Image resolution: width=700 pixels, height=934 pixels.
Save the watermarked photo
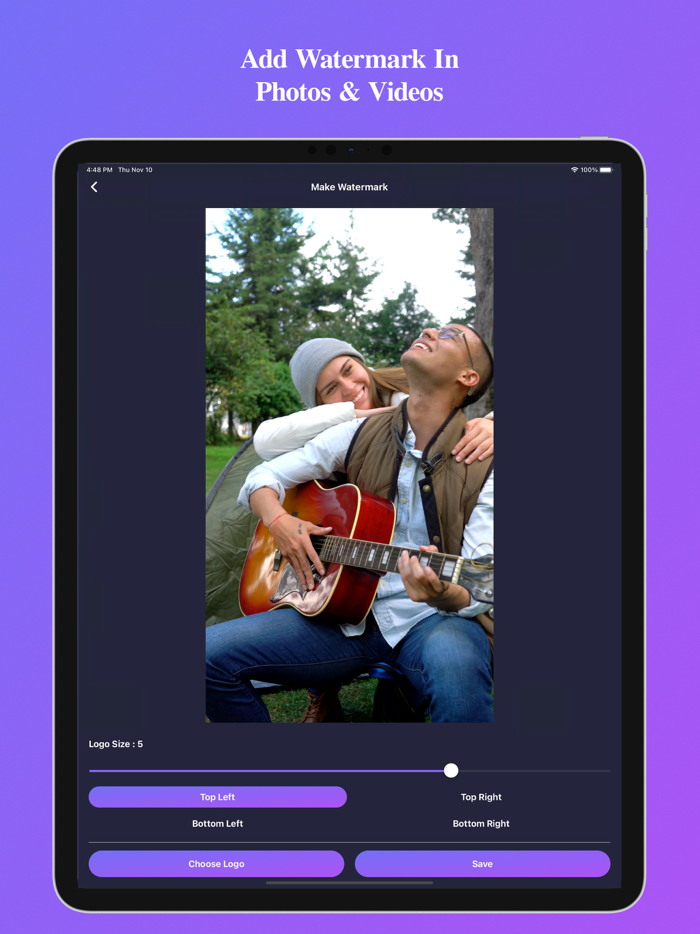click(x=483, y=864)
